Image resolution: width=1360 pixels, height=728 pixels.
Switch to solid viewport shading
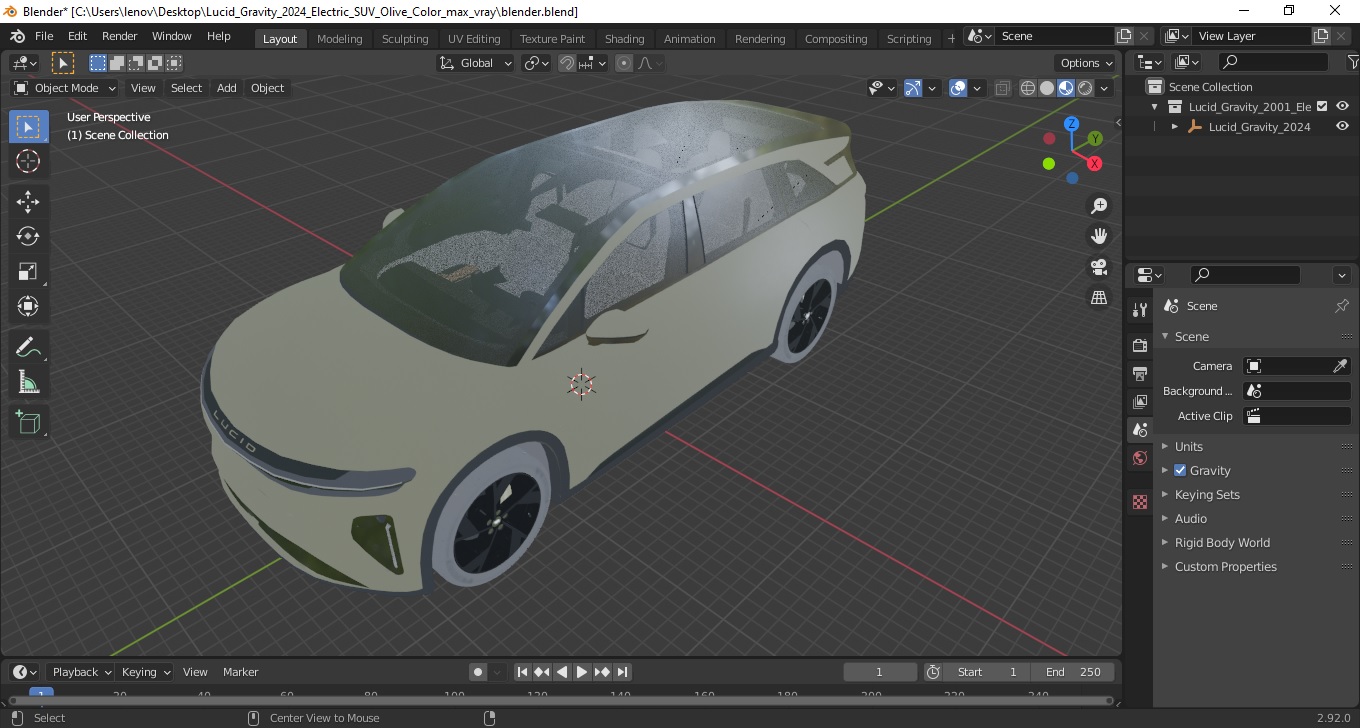[1047, 88]
